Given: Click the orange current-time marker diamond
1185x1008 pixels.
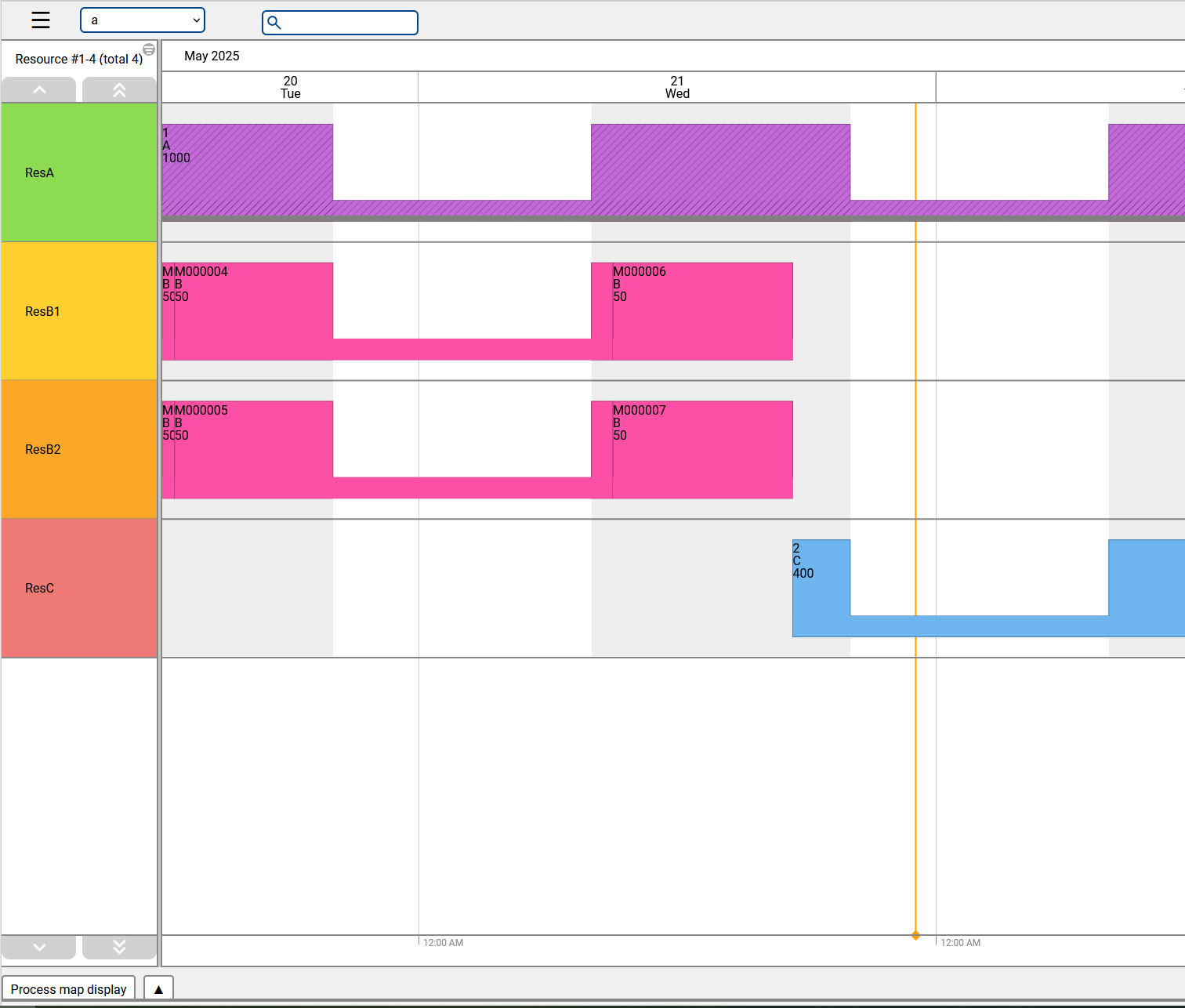Looking at the screenshot, I should point(915,935).
